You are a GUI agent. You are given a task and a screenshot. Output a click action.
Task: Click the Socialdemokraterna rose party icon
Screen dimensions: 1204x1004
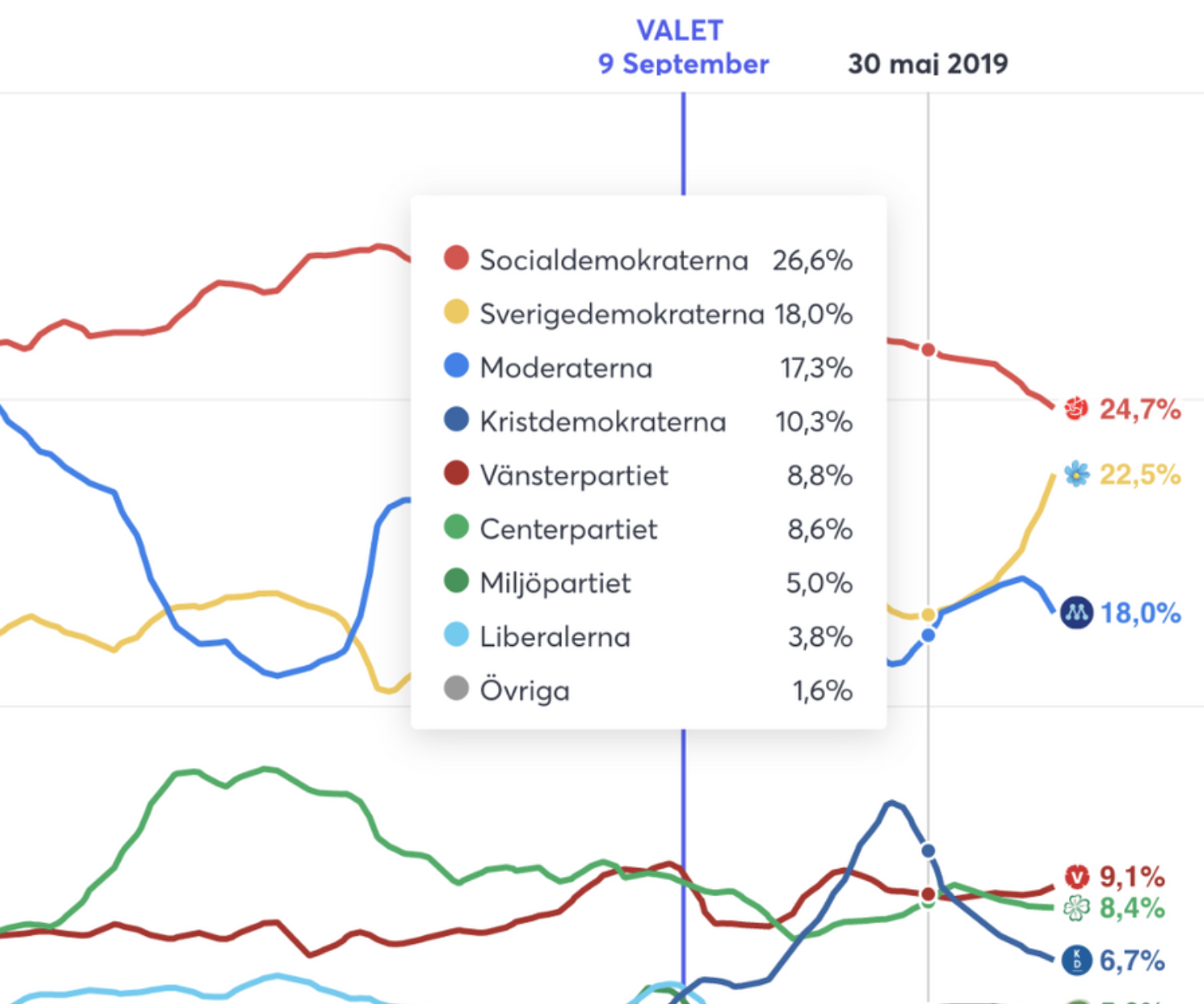[1076, 408]
